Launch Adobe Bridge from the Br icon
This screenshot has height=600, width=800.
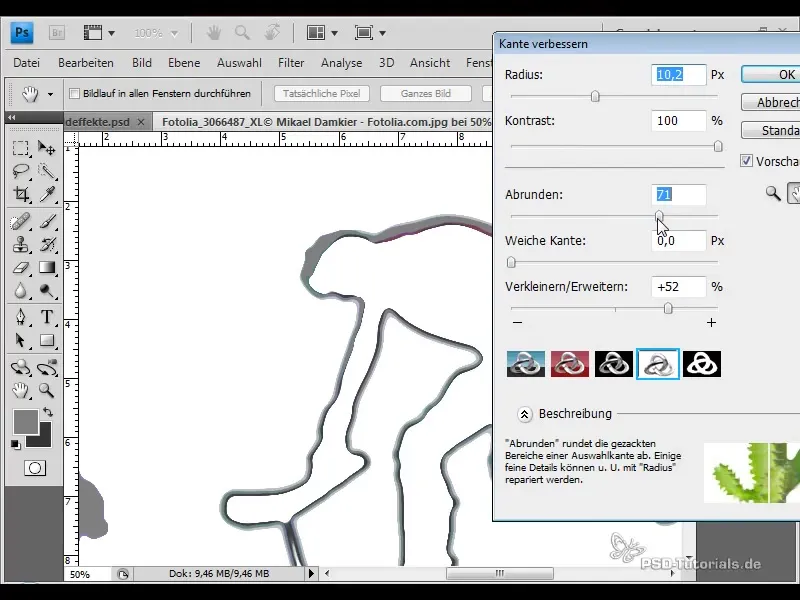[x=57, y=33]
